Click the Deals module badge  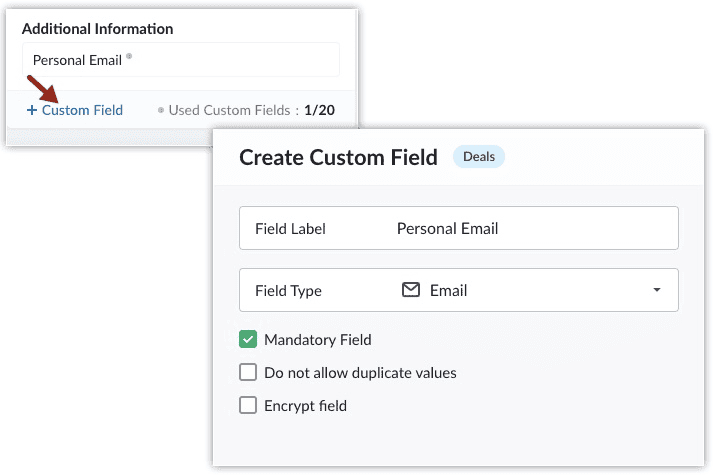(479, 157)
